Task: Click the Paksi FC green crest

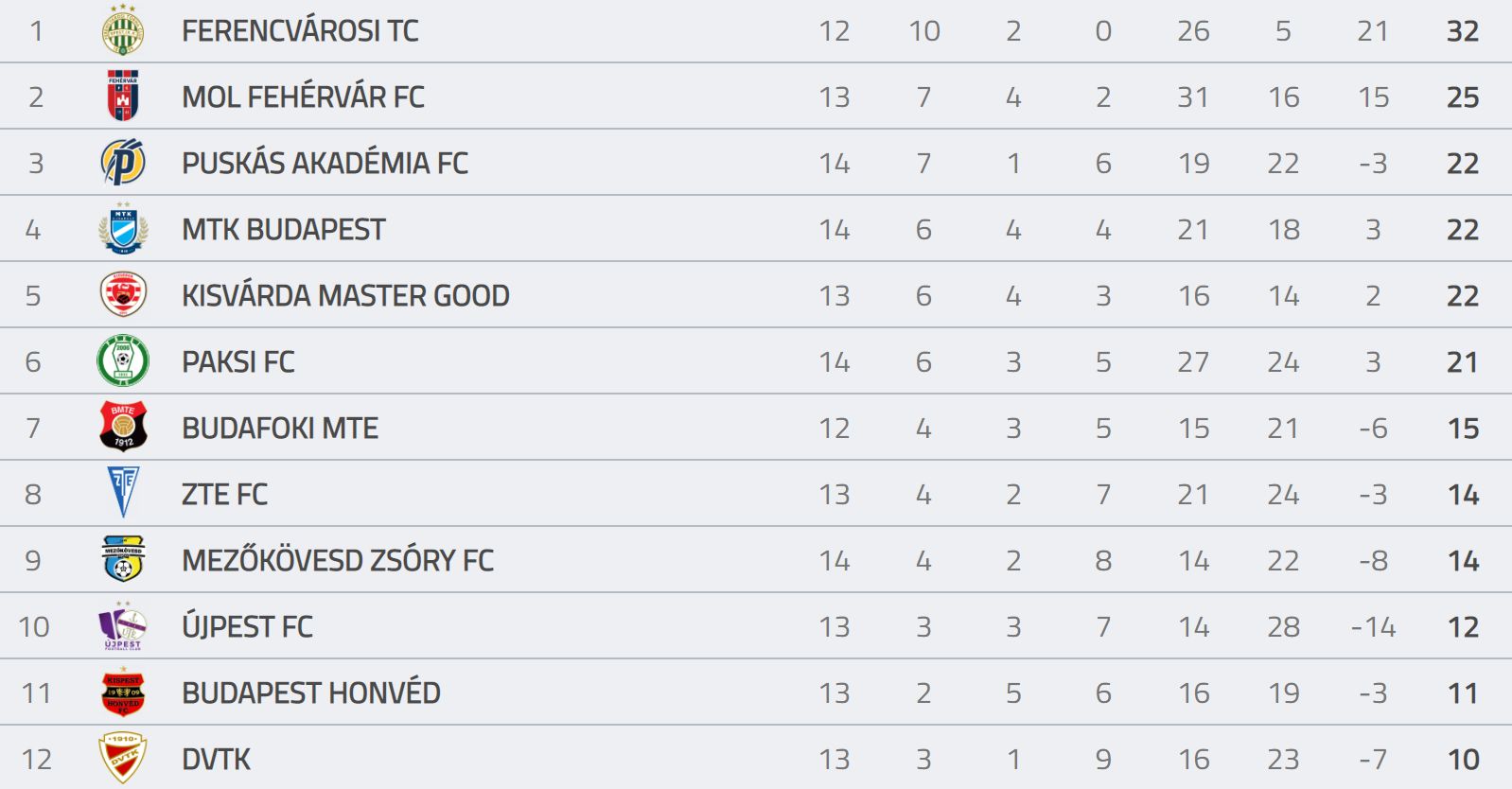Action: 123,360
